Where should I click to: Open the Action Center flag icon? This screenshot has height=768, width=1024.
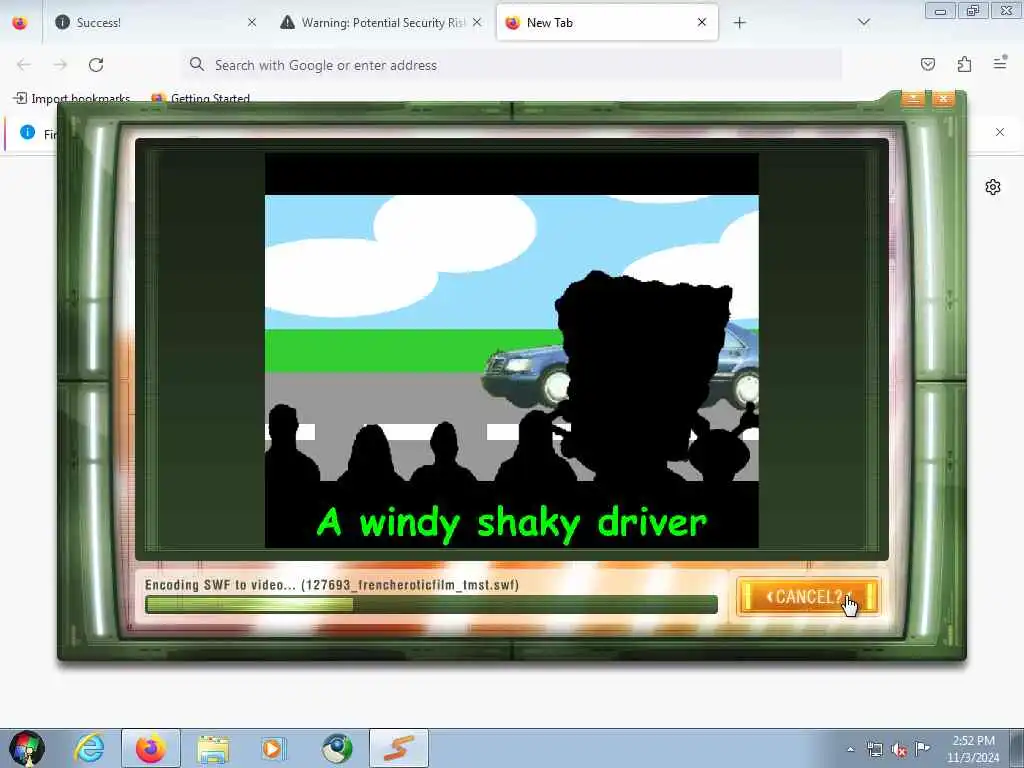click(922, 748)
